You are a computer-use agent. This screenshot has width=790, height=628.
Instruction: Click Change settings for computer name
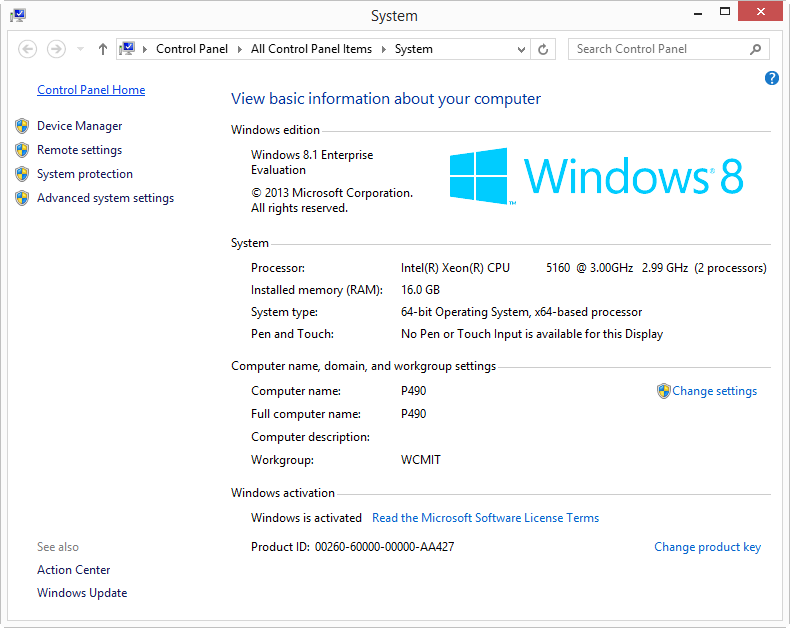[714, 391]
